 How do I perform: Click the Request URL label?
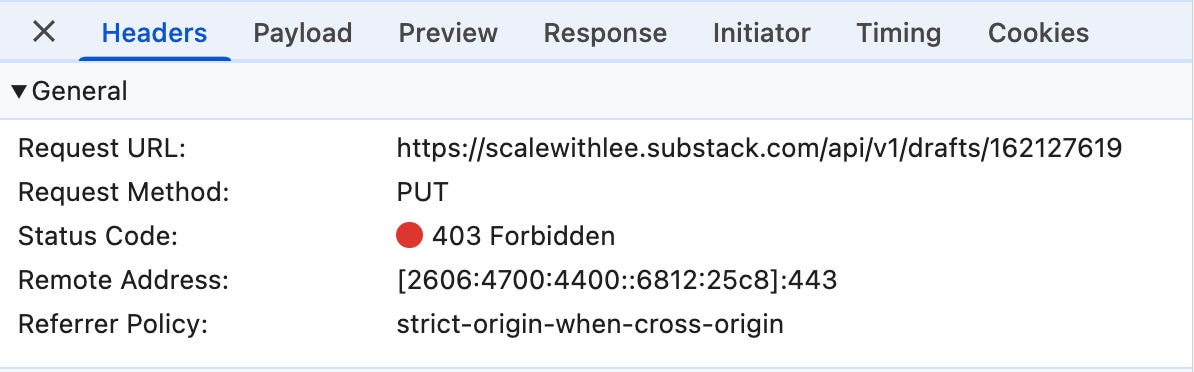pos(102,148)
